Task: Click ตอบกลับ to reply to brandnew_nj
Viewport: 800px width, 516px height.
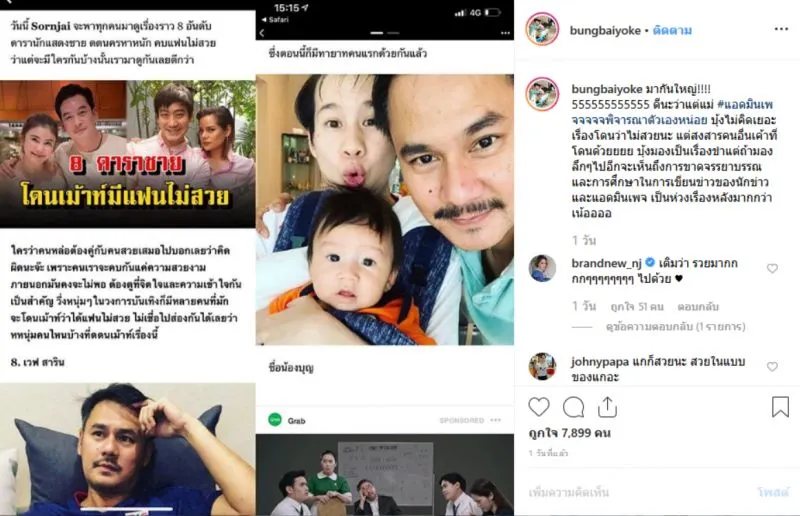Action: (698, 306)
